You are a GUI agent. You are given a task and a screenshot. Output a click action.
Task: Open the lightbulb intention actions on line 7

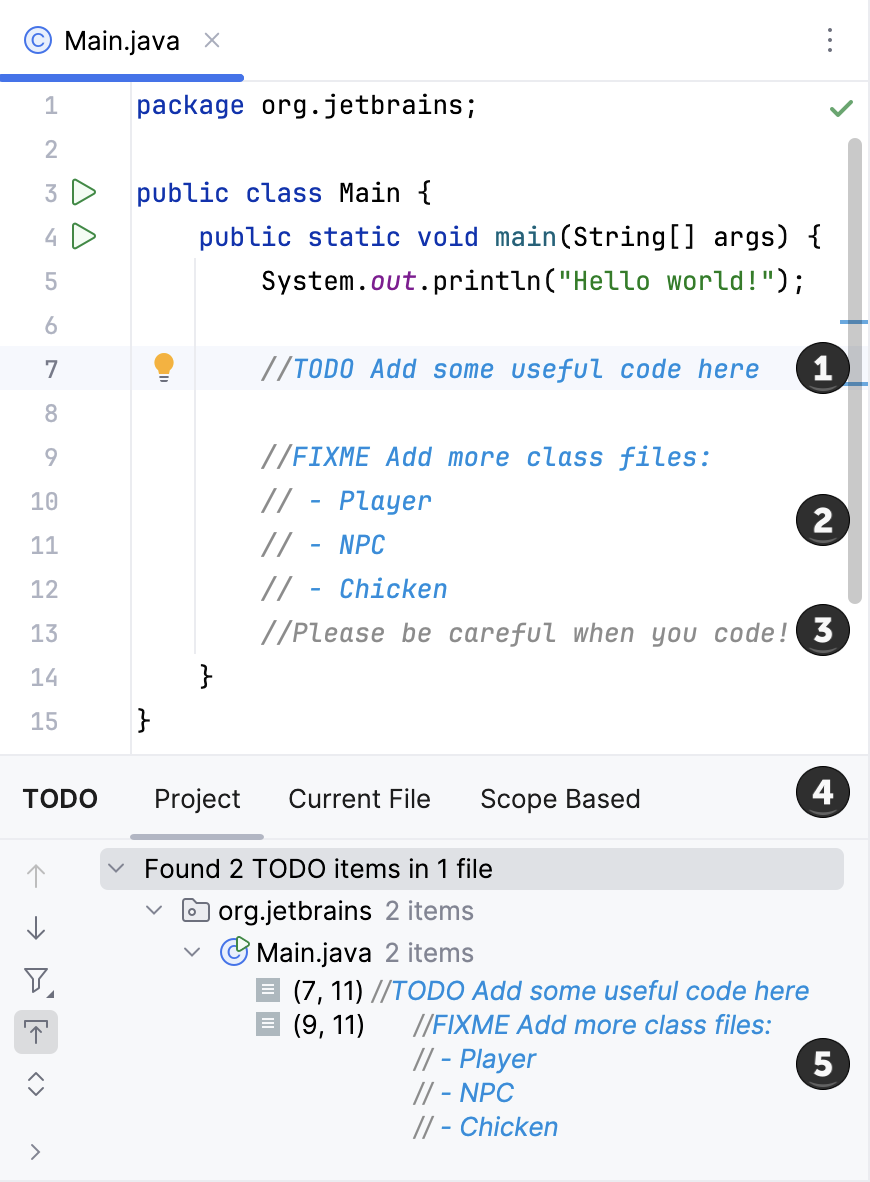pos(164,368)
